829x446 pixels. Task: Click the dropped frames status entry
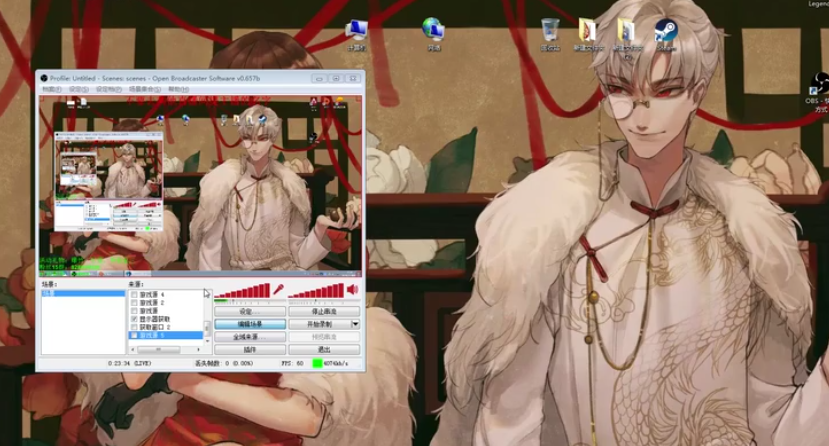(224, 364)
